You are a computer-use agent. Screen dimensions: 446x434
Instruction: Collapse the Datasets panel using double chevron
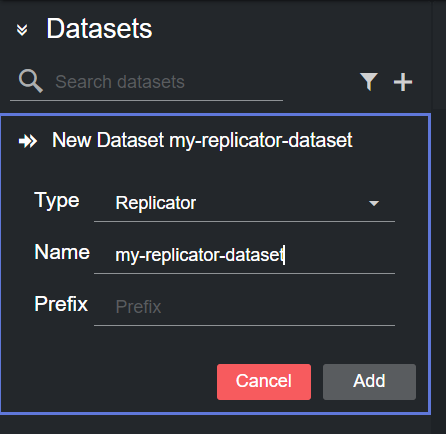pyautogui.click(x=22, y=30)
